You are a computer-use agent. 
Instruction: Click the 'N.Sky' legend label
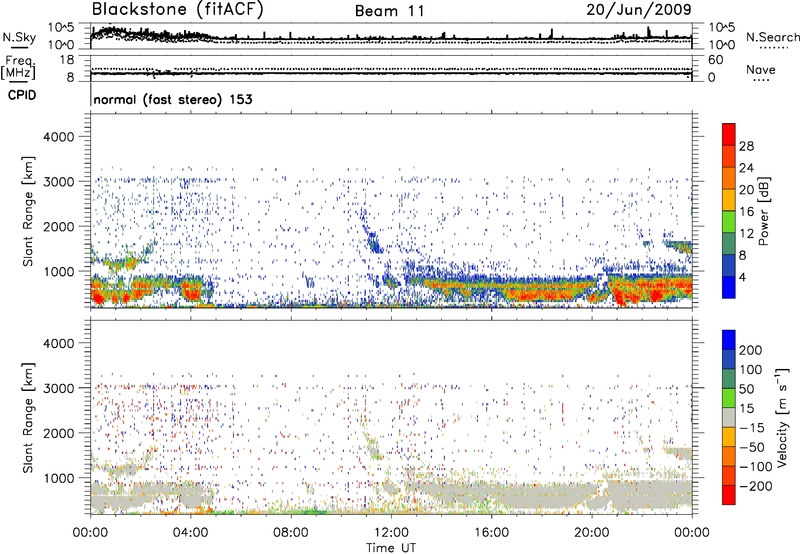[x=19, y=37]
